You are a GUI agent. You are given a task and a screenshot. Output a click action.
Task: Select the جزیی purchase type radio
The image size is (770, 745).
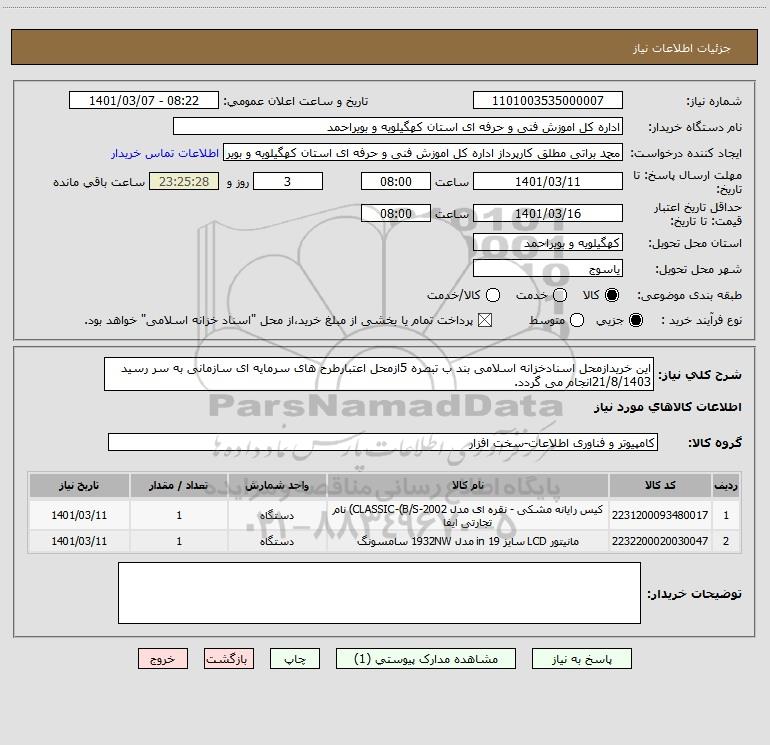(x=635, y=320)
